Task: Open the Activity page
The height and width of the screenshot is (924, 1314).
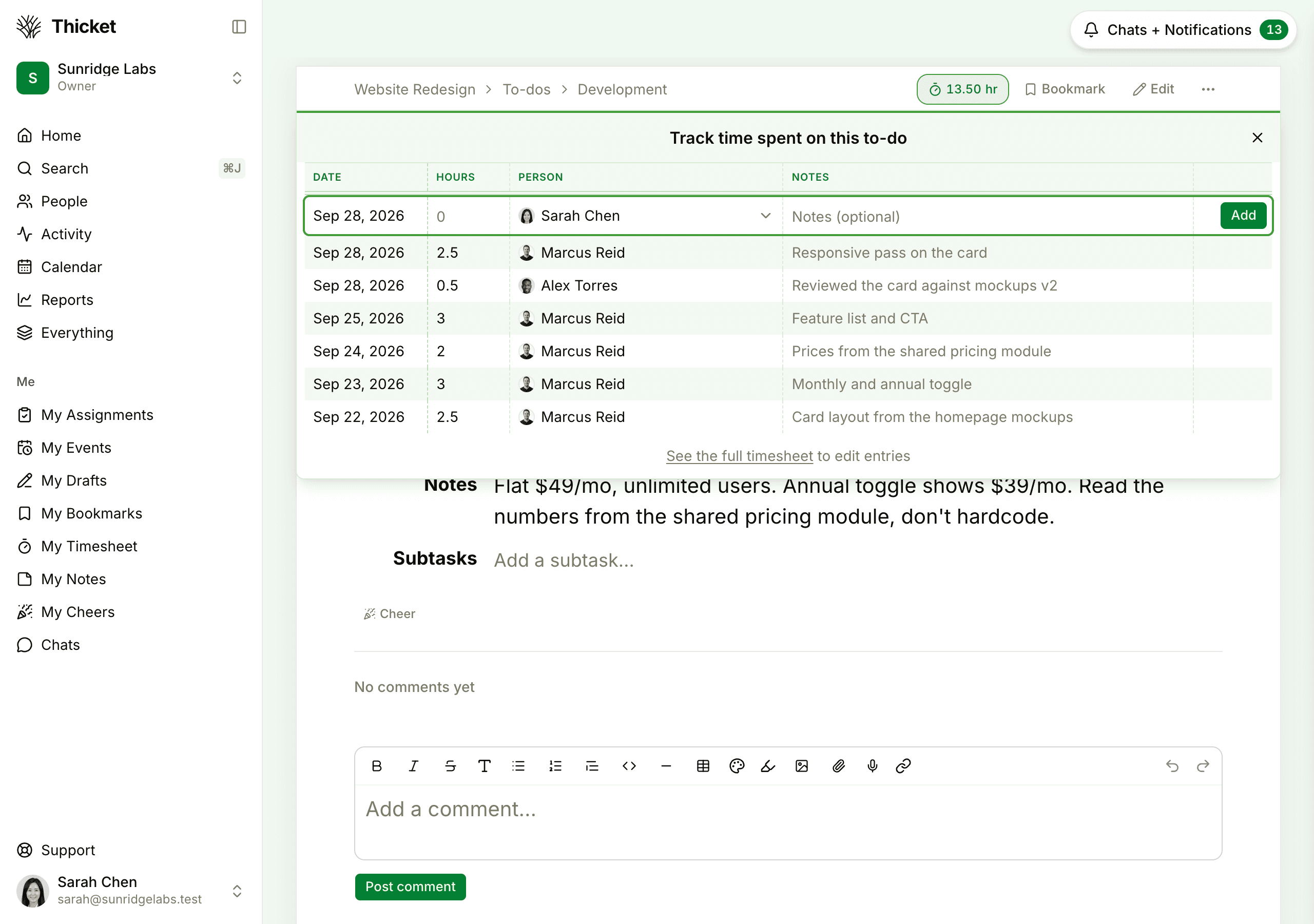Action: tap(54, 234)
